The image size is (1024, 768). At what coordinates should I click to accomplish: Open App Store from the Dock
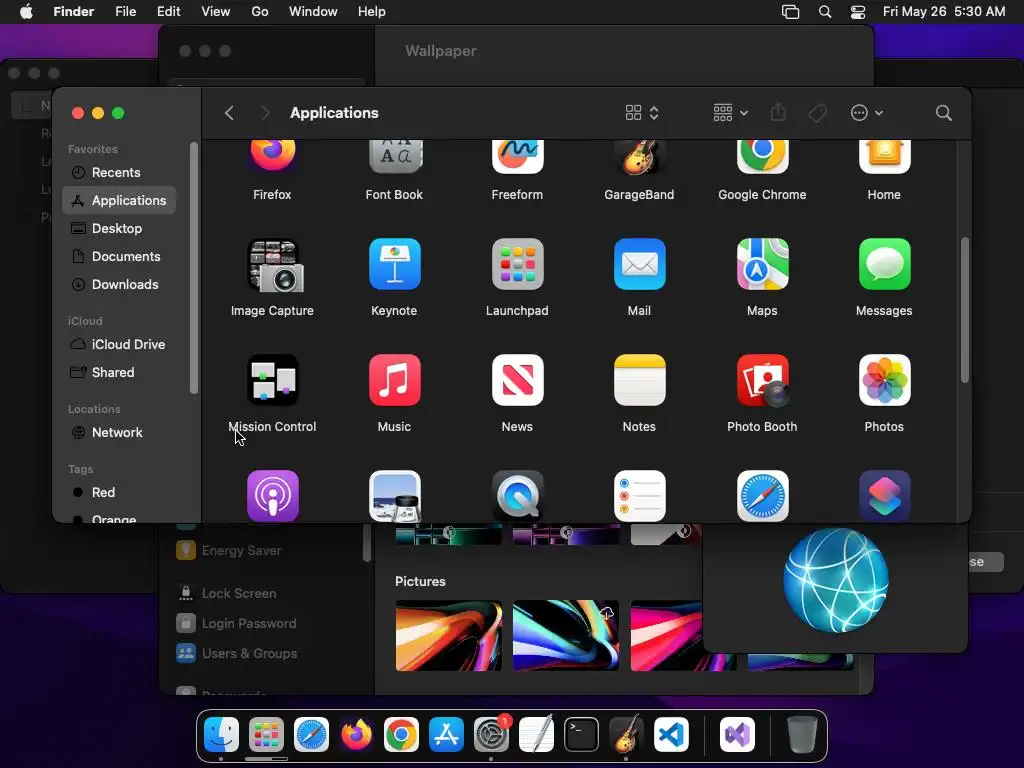point(446,734)
